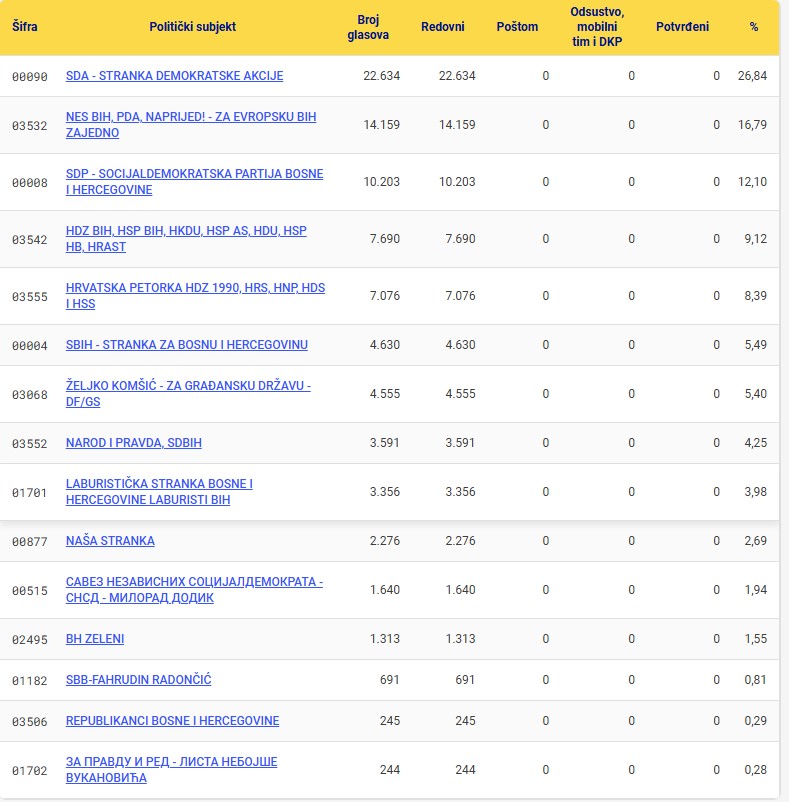
Task: Open HDZ BIH, HSP BIH, HKDU coalition link
Action: pos(186,239)
